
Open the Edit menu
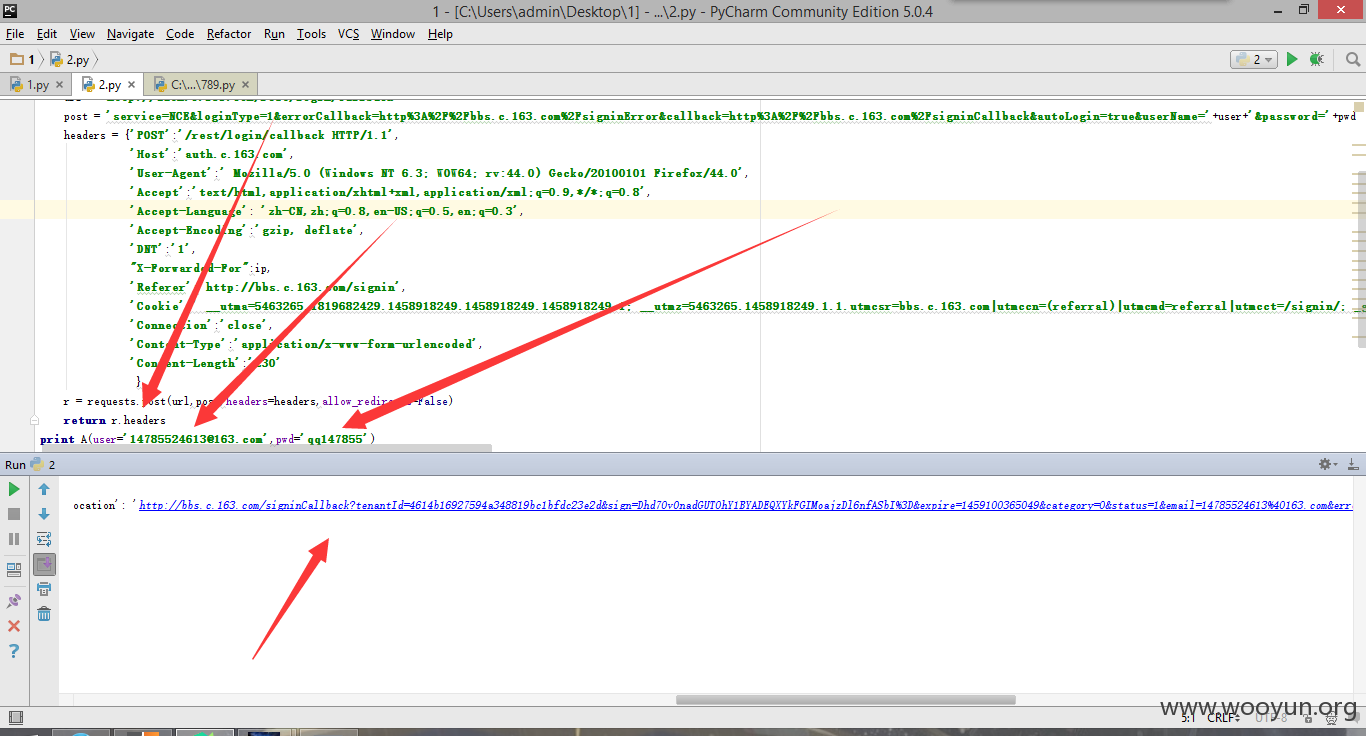point(47,34)
